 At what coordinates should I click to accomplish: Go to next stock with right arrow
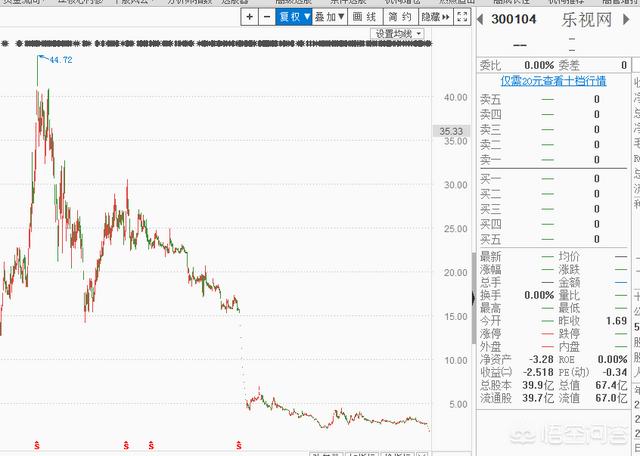(x=626, y=19)
